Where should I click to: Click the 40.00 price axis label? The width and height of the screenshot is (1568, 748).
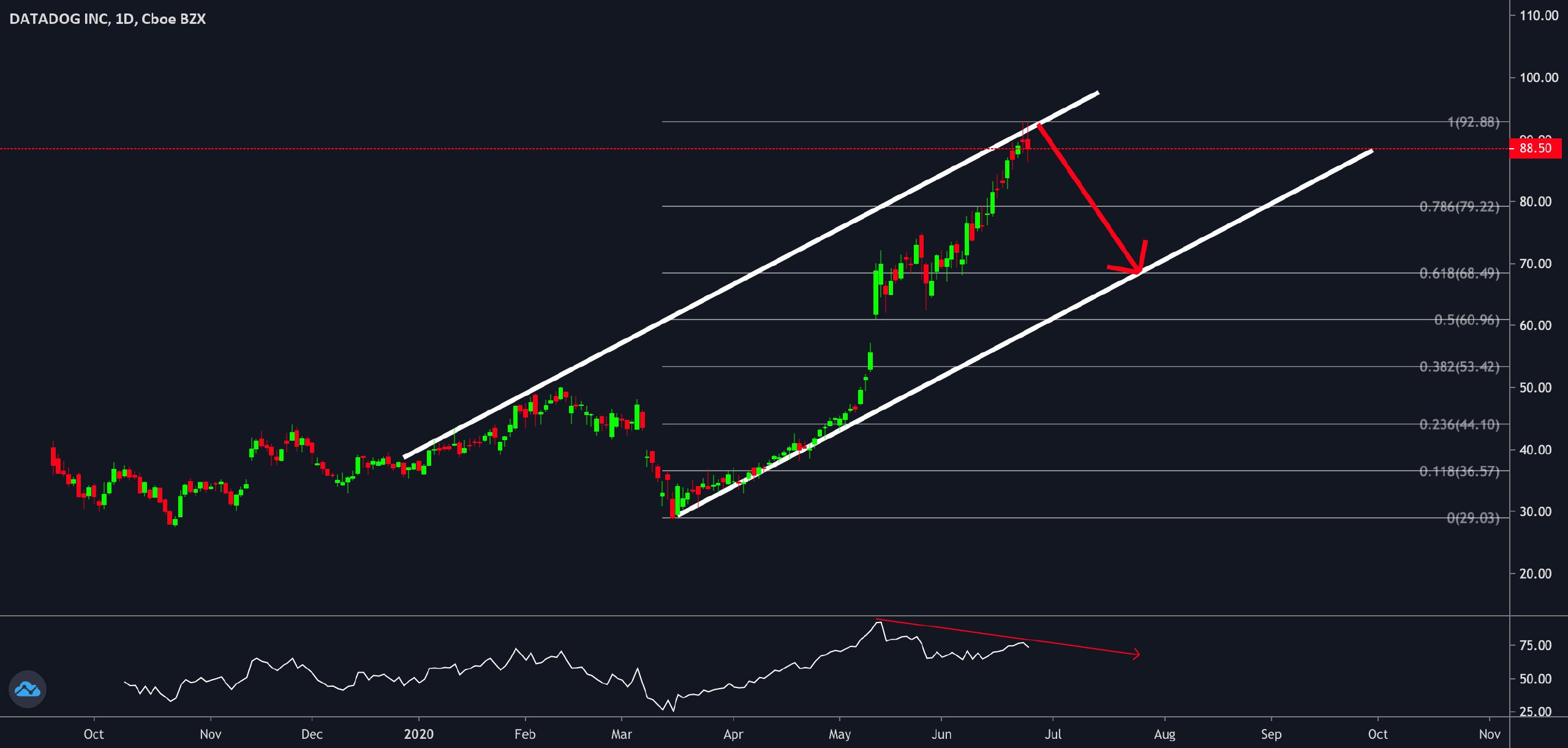(x=1536, y=449)
